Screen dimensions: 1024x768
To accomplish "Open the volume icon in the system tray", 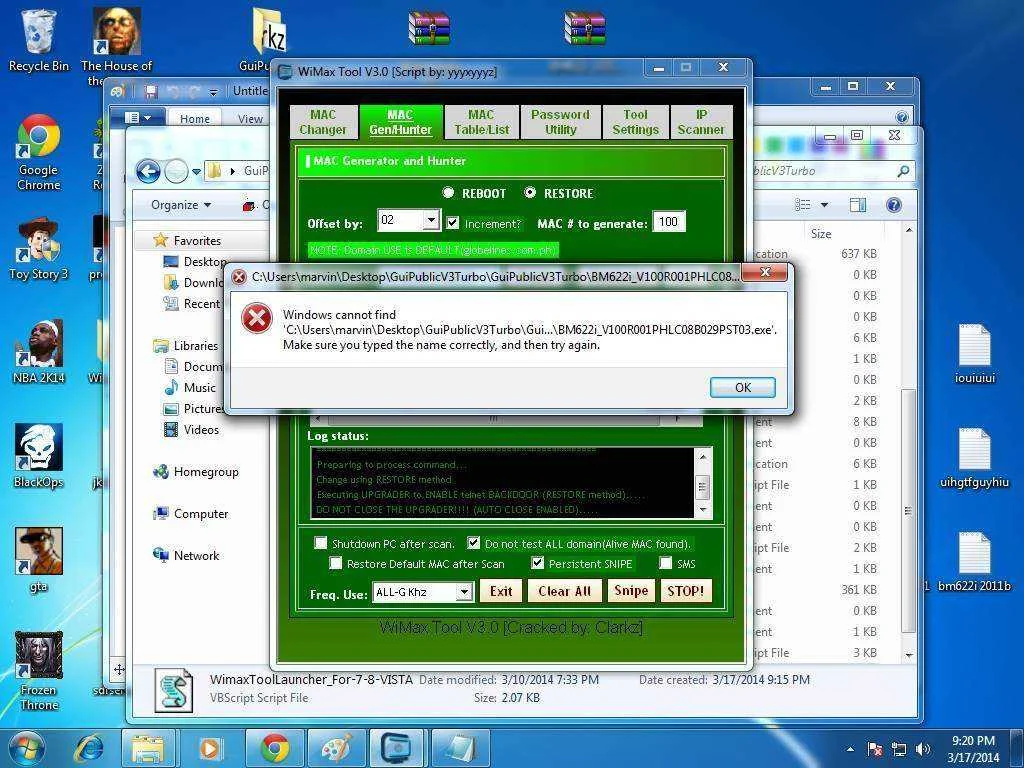I will 923,749.
